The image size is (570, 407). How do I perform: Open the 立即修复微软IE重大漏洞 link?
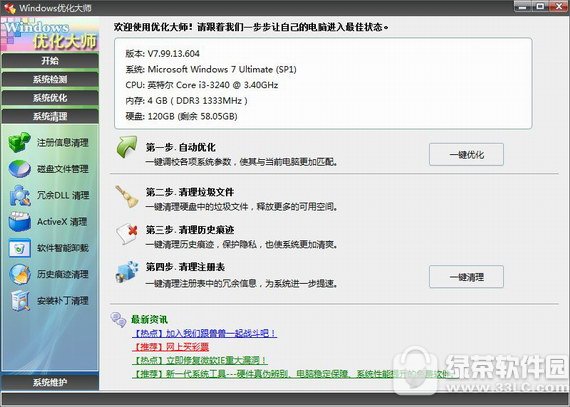pyautogui.click(x=200, y=360)
